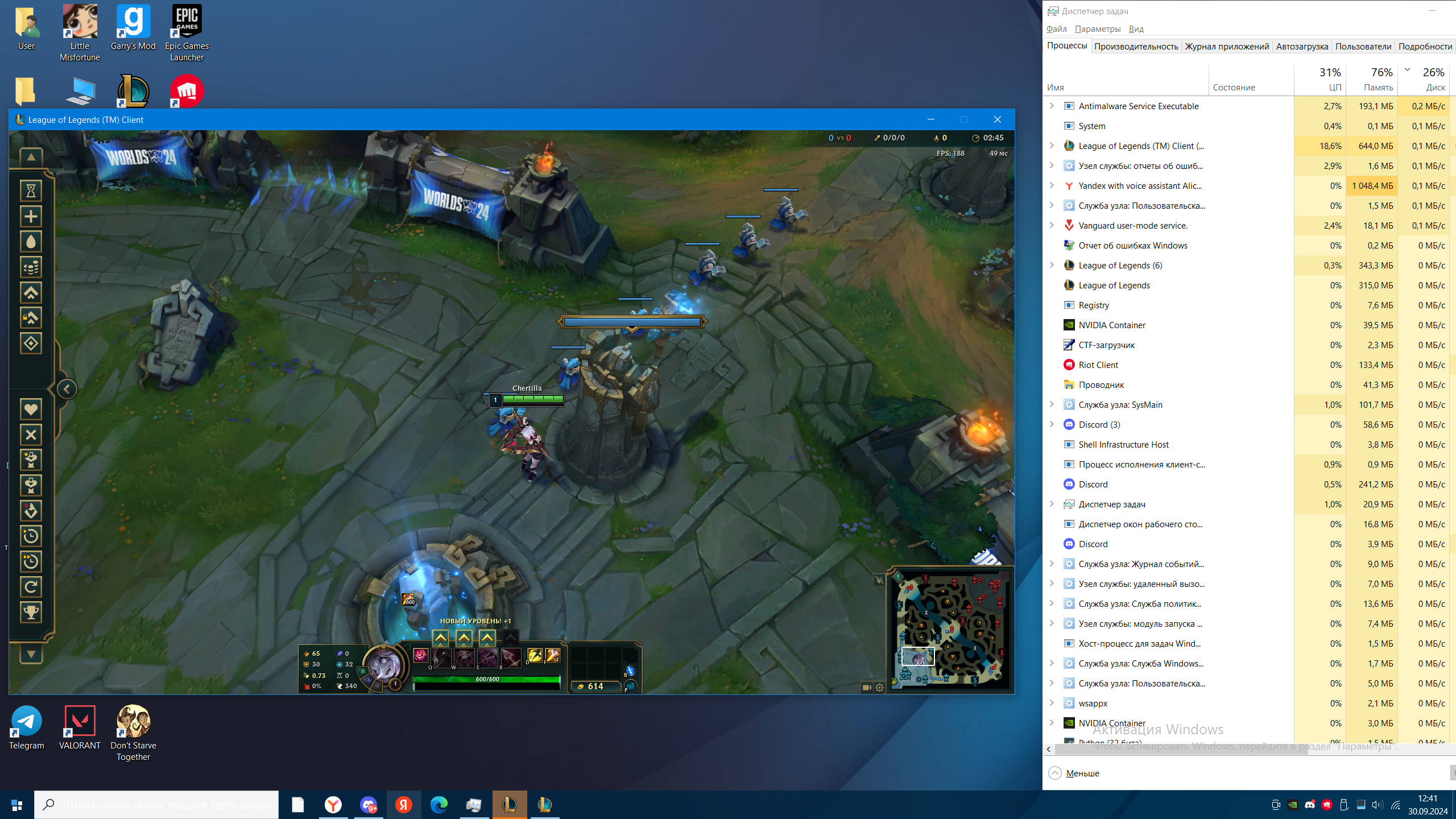
Task: Click the plus icon in the practice tool panel
Action: pos(31,216)
